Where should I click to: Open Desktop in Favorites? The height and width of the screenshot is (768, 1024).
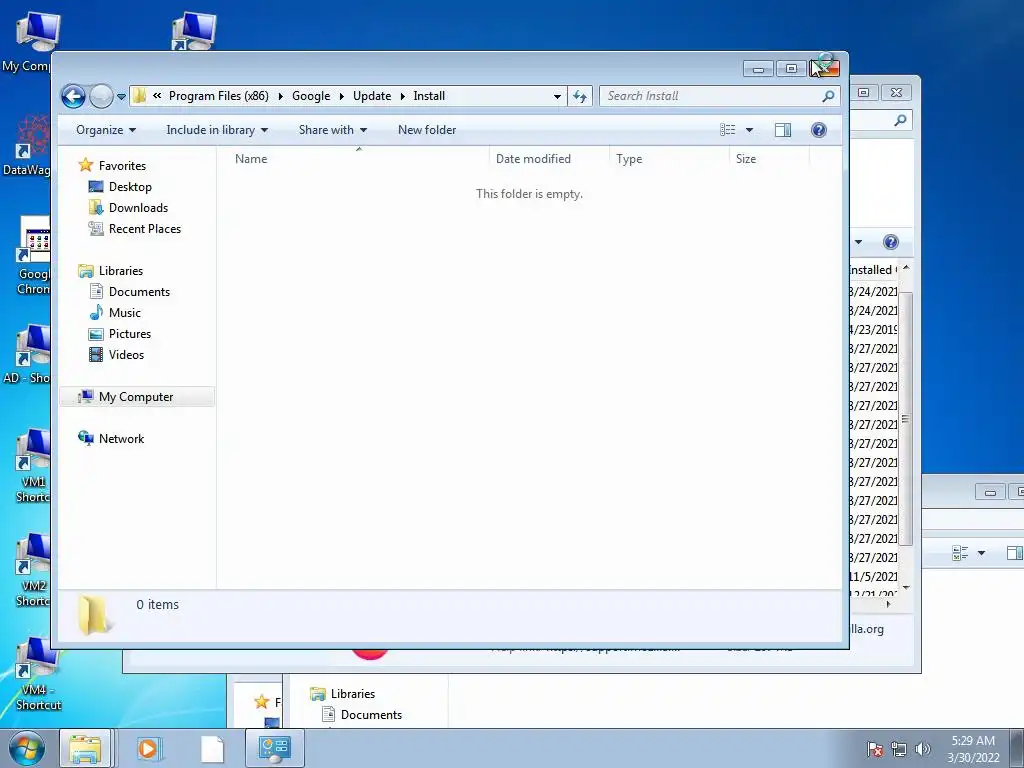[130, 187]
